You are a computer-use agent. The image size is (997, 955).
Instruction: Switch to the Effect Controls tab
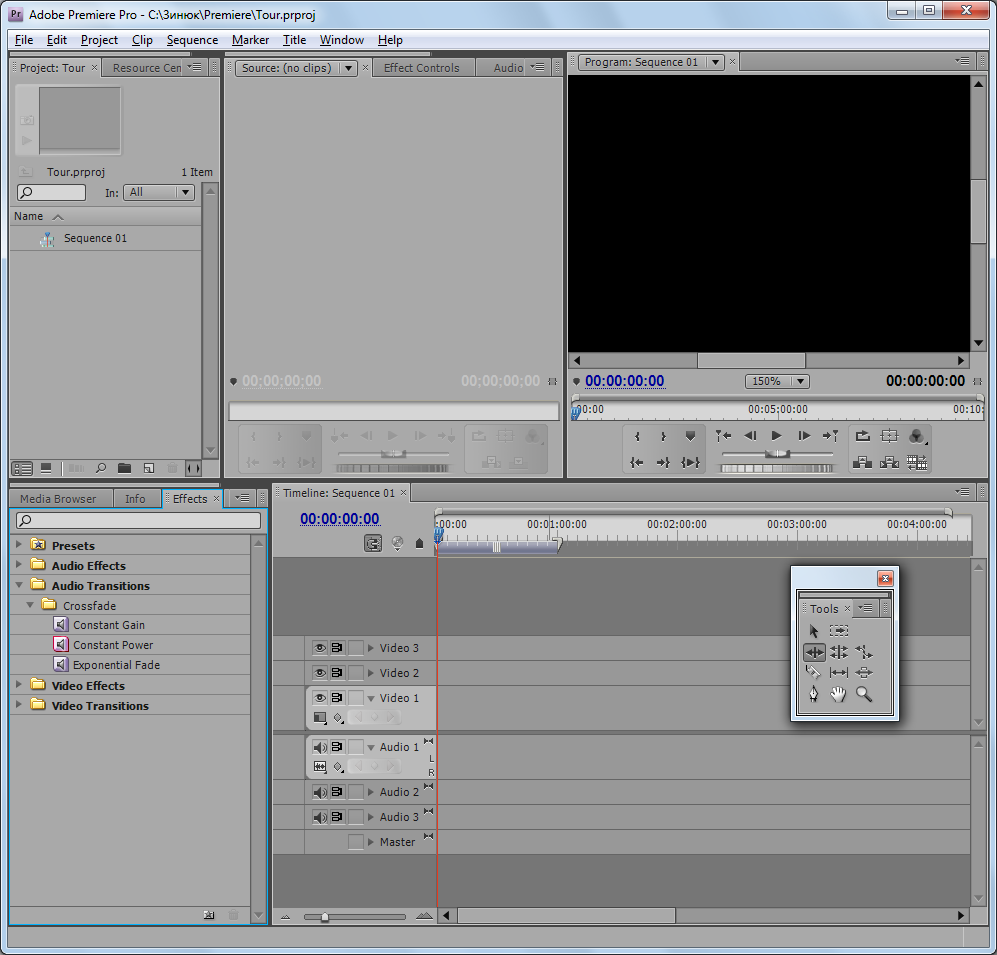pyautogui.click(x=422, y=68)
